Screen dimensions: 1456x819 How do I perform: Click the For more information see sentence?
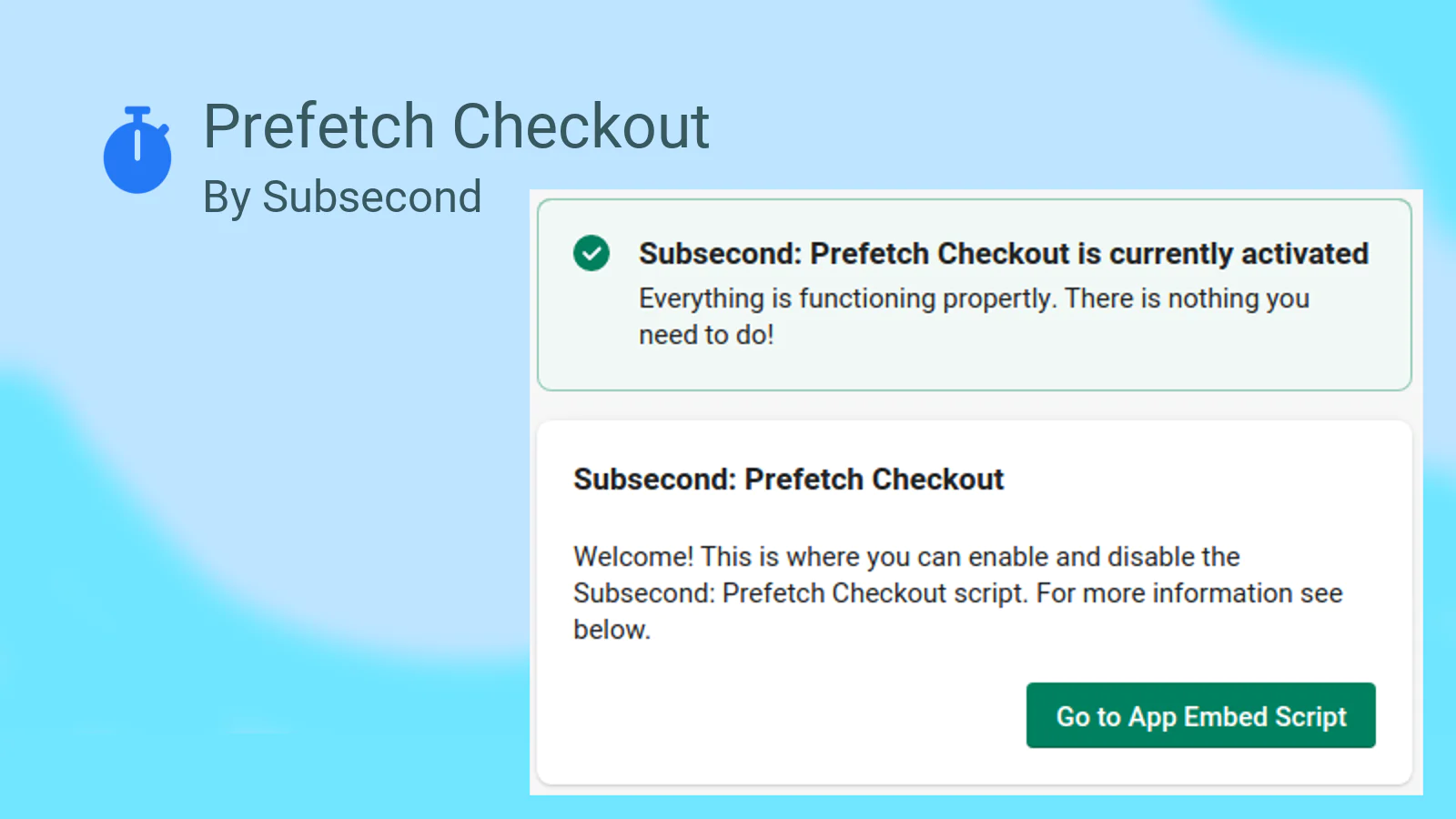pos(1189,593)
